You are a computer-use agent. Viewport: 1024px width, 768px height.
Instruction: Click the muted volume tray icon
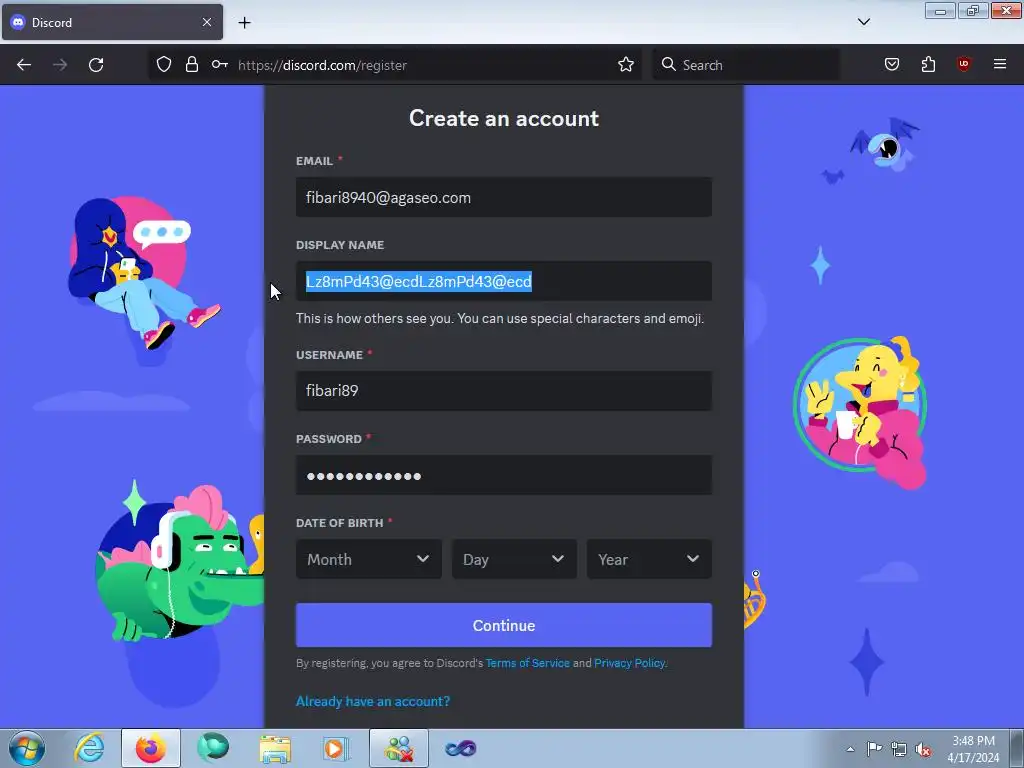pos(923,749)
